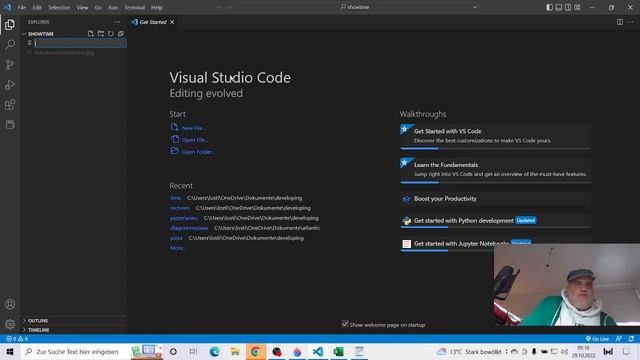This screenshot has height=360, width=640.
Task: Navigate forward with title bar arrow
Action: click(x=229, y=7)
